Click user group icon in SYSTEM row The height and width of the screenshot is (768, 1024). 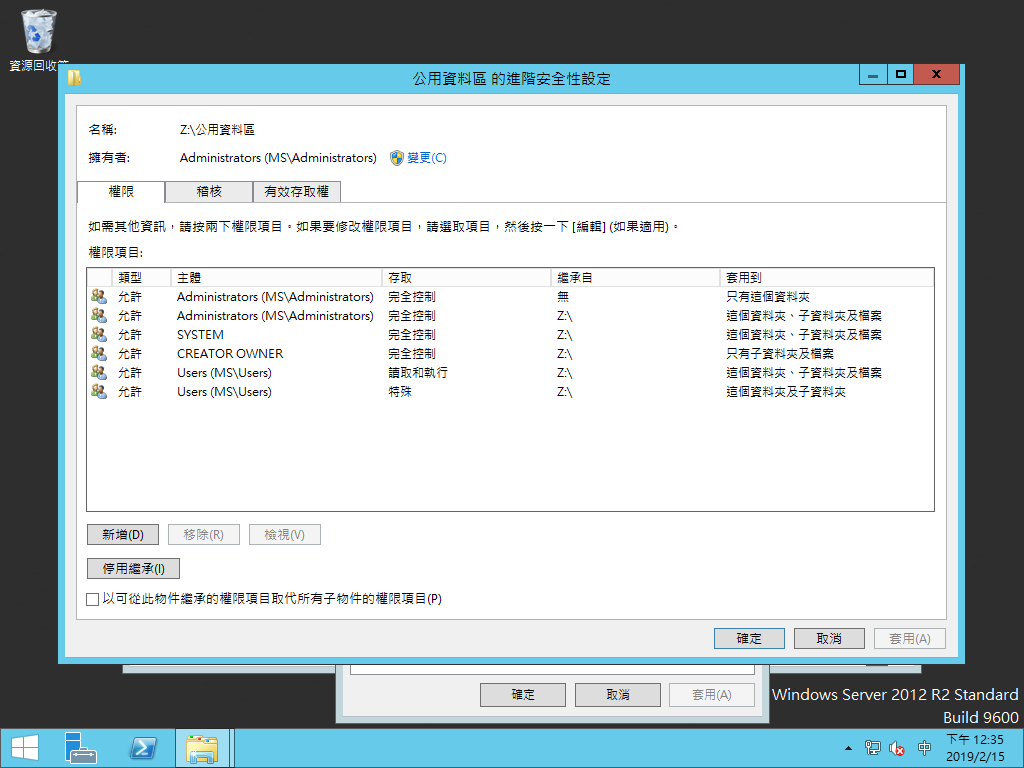point(99,334)
